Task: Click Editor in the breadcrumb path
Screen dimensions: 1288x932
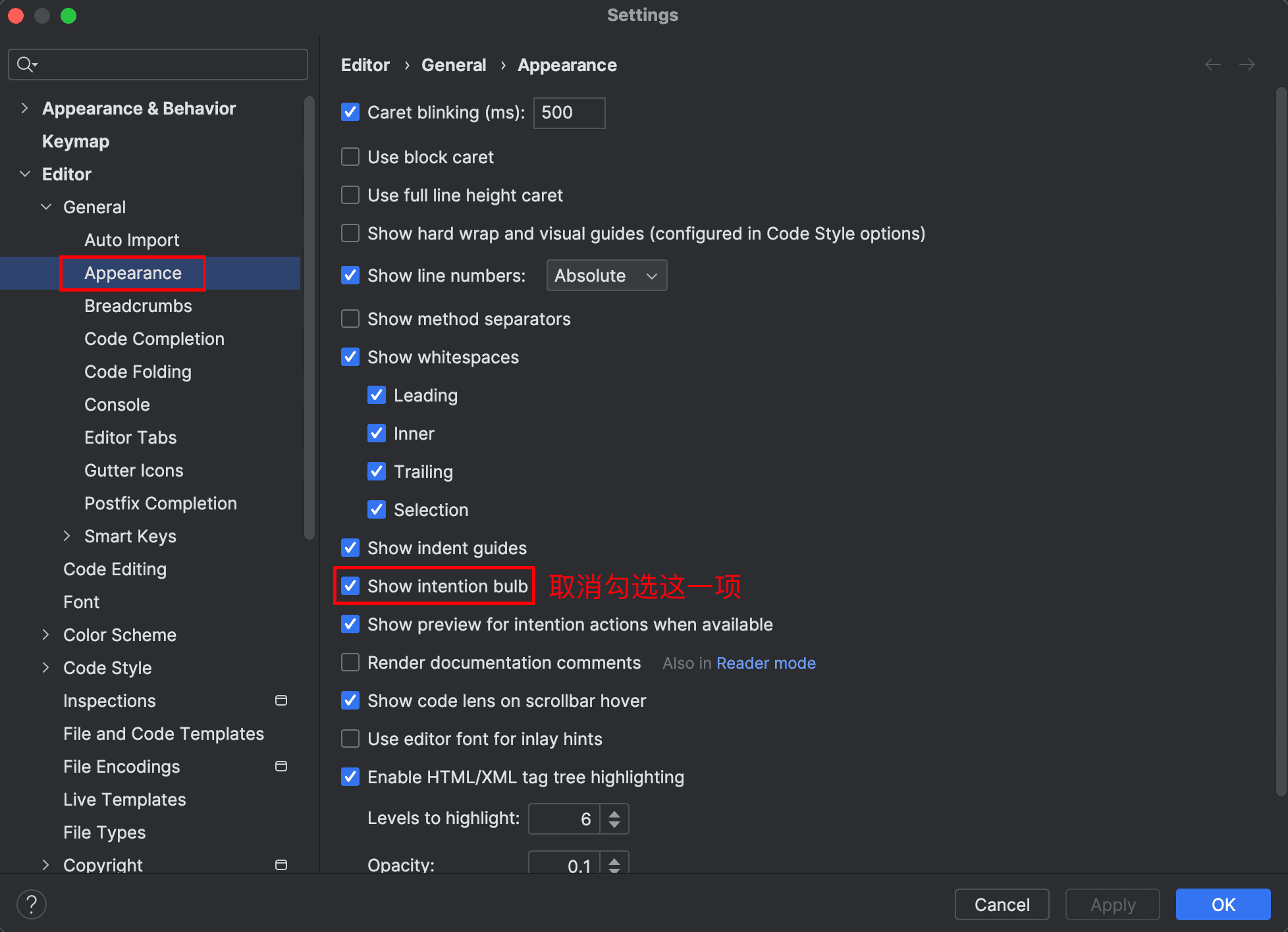Action: [365, 65]
